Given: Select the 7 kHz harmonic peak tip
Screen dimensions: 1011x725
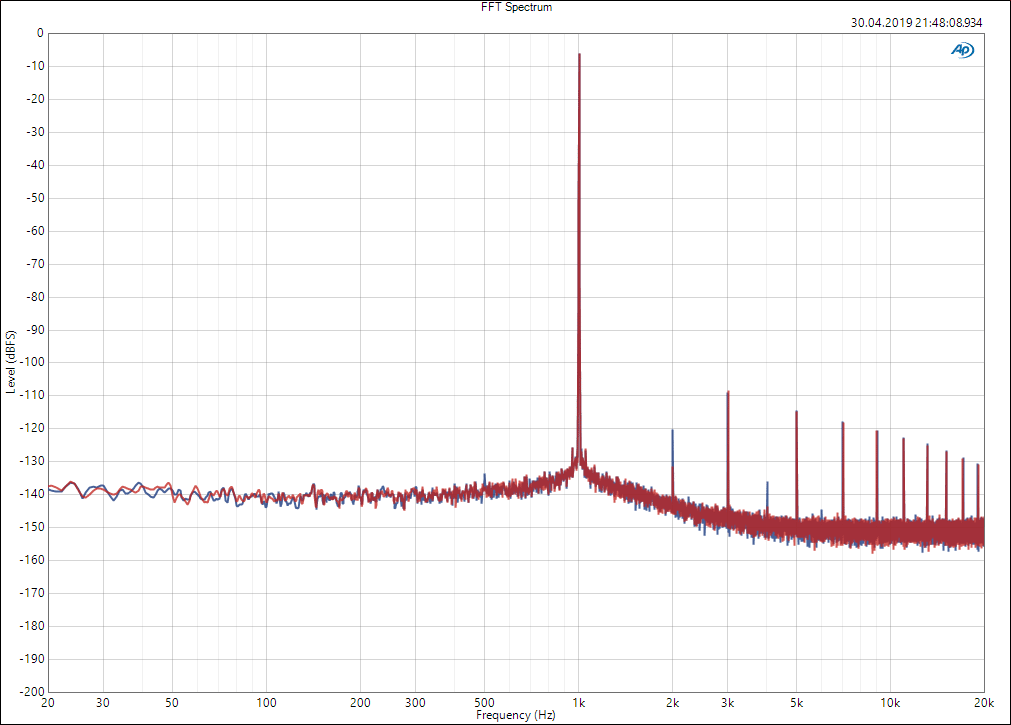Looking at the screenshot, I should pos(843,423).
